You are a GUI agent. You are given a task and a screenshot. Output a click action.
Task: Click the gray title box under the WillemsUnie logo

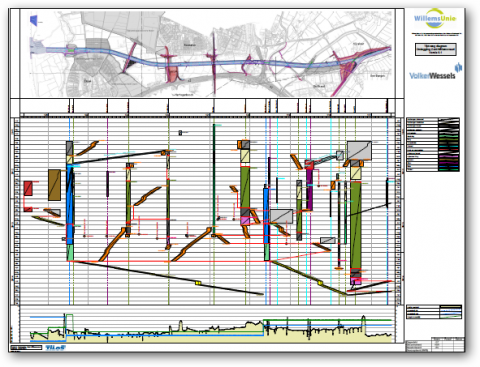coord(436,49)
